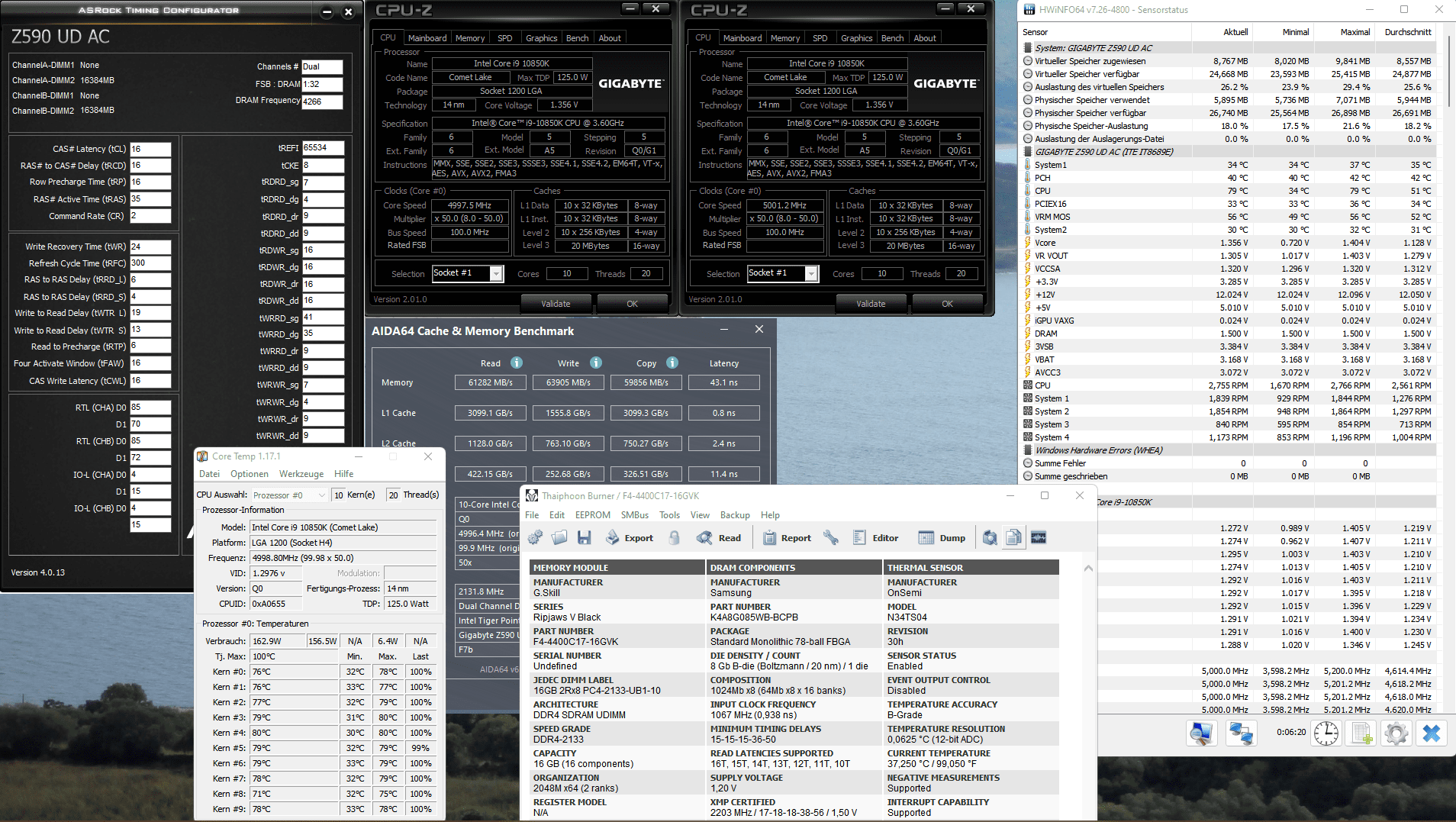Click the Core Temp title bar app icon
The width and height of the screenshot is (1456, 822).
[x=202, y=456]
